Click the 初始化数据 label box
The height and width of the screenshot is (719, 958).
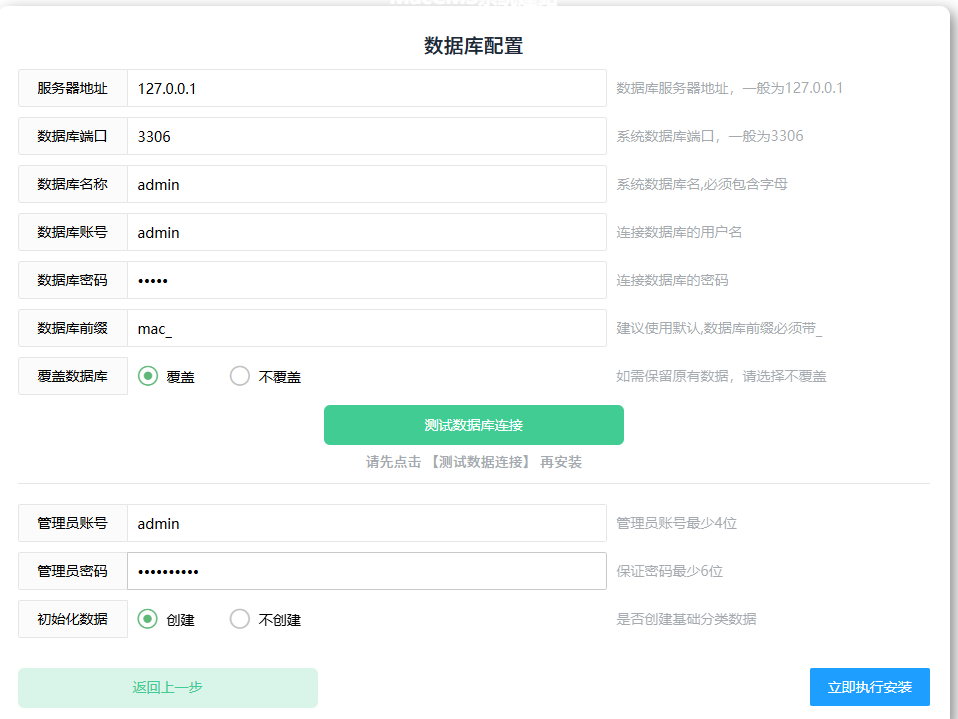tap(73, 619)
